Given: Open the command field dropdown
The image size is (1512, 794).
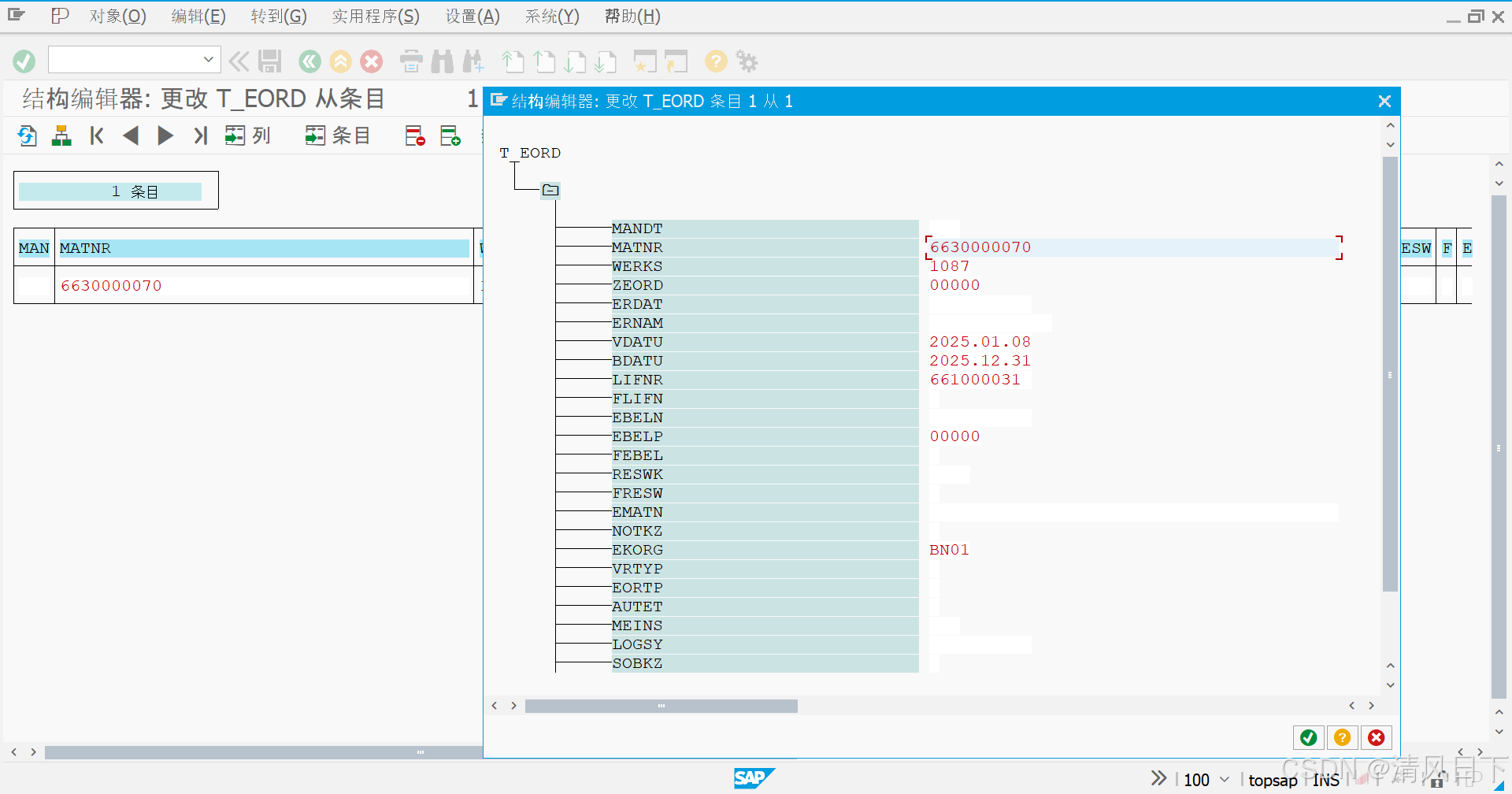Looking at the screenshot, I should pyautogui.click(x=208, y=59).
